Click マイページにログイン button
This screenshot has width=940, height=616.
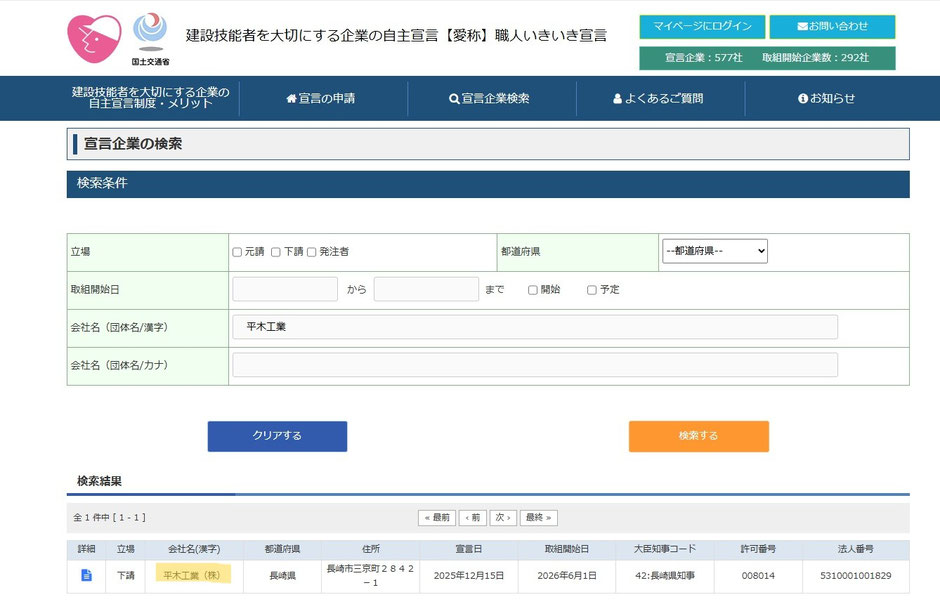702,26
